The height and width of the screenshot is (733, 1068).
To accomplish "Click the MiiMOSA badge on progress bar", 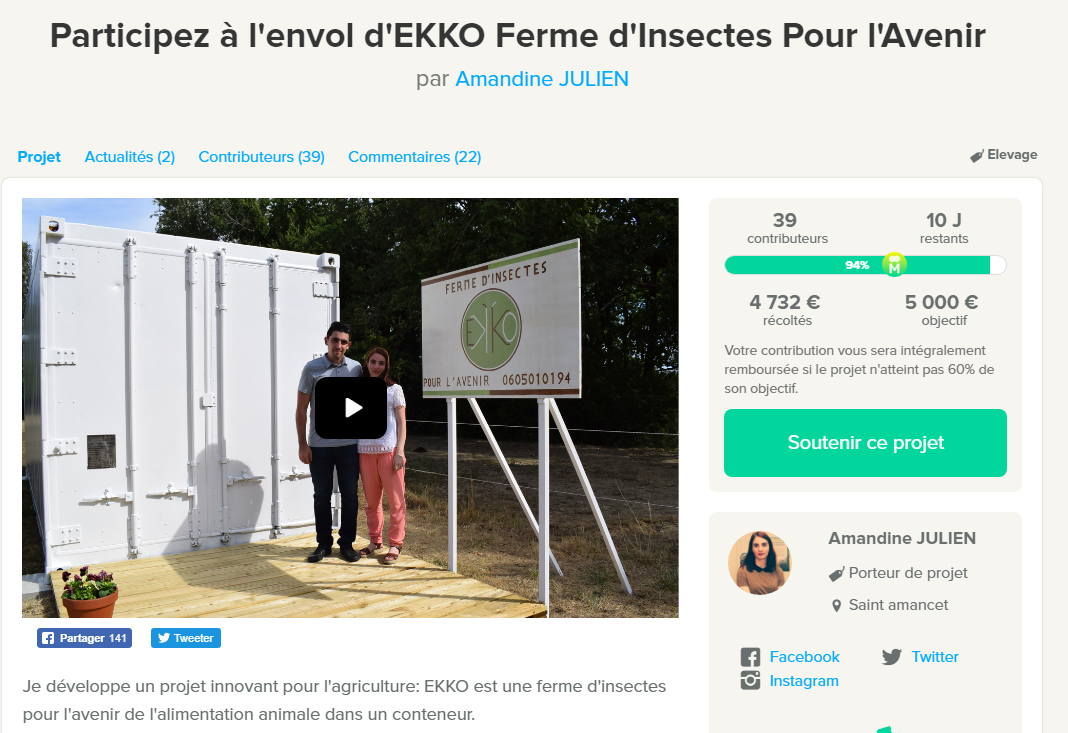I will click(x=894, y=264).
